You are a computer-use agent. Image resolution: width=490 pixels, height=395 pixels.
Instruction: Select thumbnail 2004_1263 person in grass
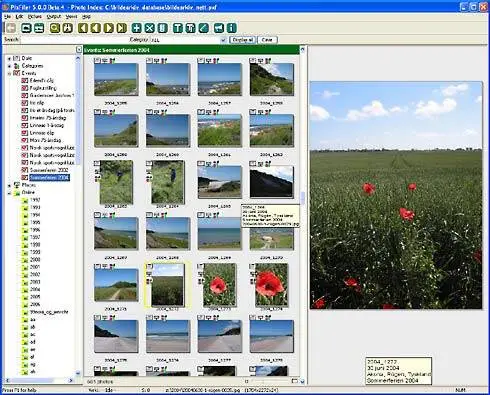116,182
